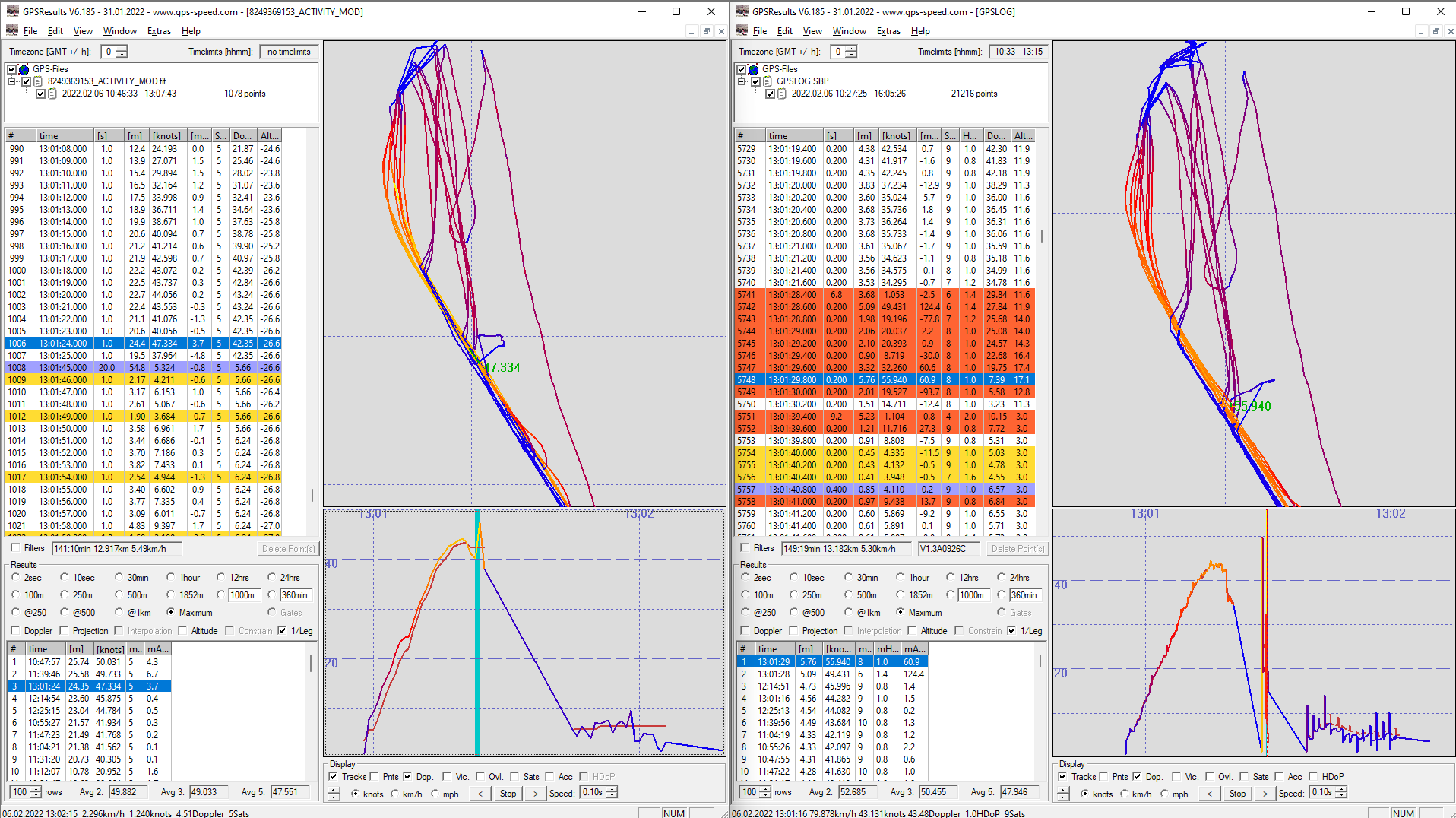Collapse GPSLOG.SBP tree node
1456x818 pixels.
tap(742, 81)
